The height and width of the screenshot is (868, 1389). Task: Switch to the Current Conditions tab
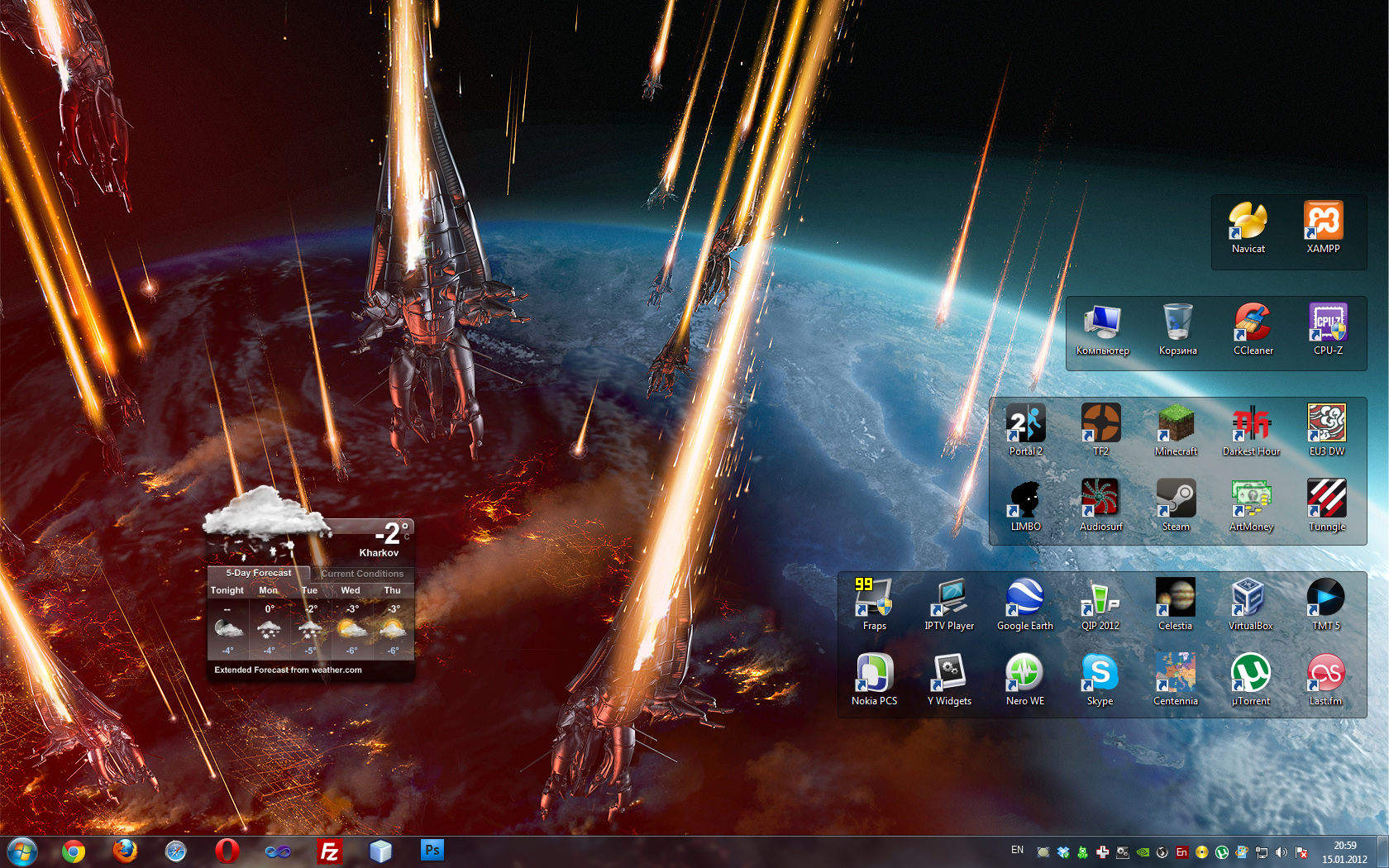362,573
